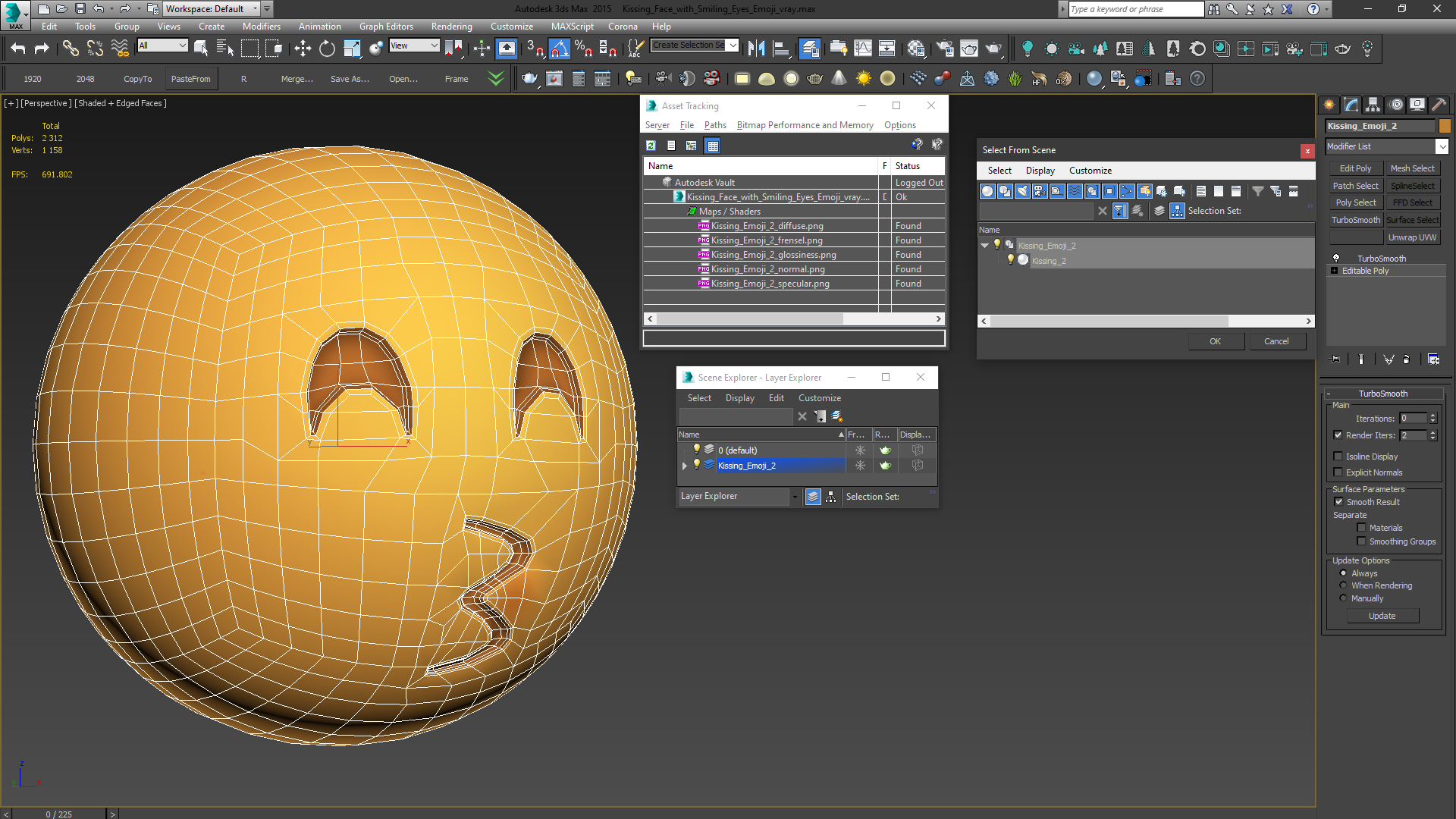Click the Mirror tool icon

pyautogui.click(x=756, y=49)
